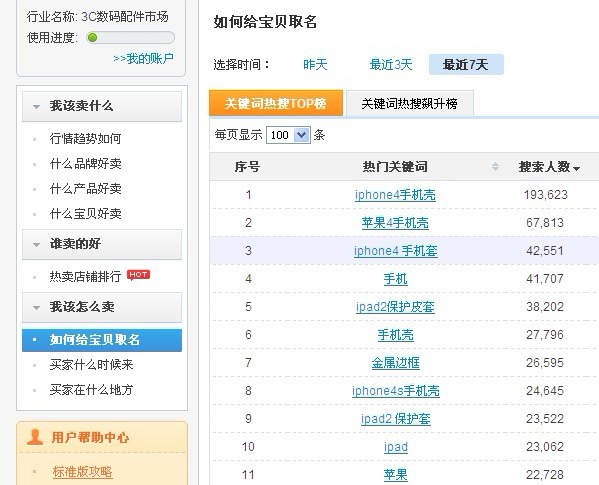
Task: Collapse the 我该卖什么 section arrow
Action: pos(36,107)
